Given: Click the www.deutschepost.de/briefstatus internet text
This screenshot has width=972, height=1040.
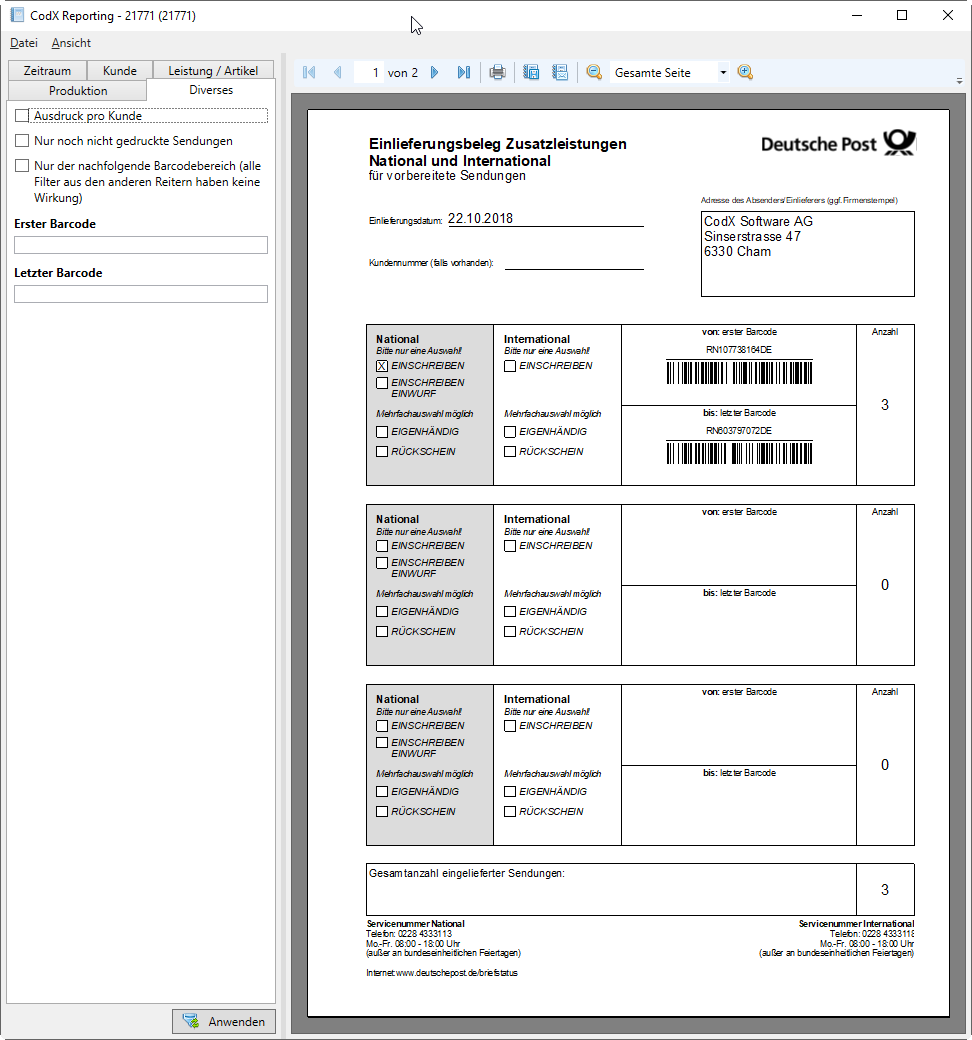Looking at the screenshot, I should coord(456,973).
